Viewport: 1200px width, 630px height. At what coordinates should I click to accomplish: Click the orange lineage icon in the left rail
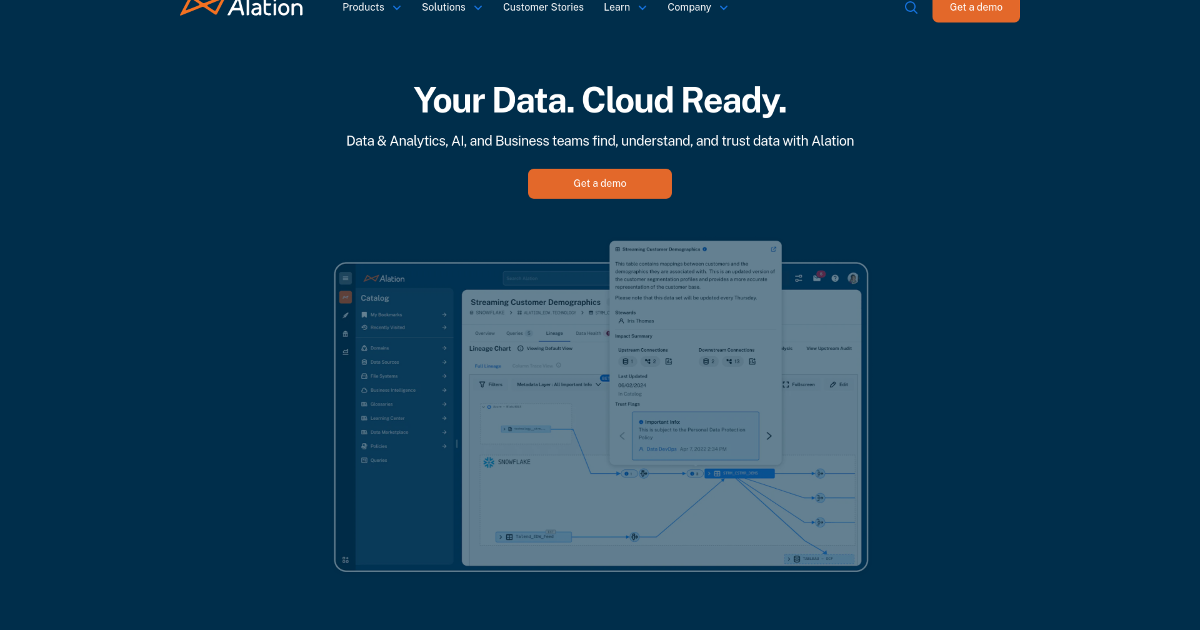[x=344, y=297]
